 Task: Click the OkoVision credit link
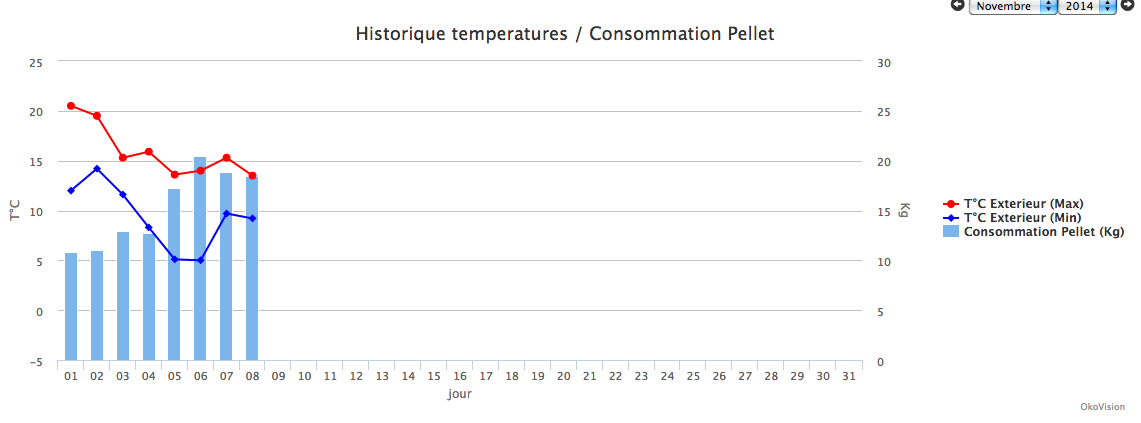coord(1102,407)
